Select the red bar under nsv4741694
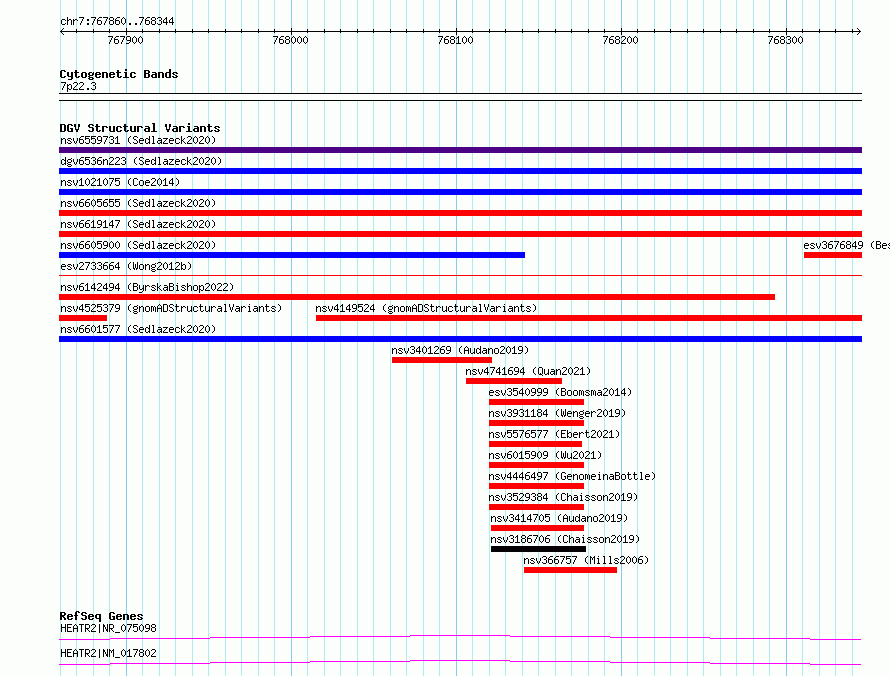 click(514, 381)
